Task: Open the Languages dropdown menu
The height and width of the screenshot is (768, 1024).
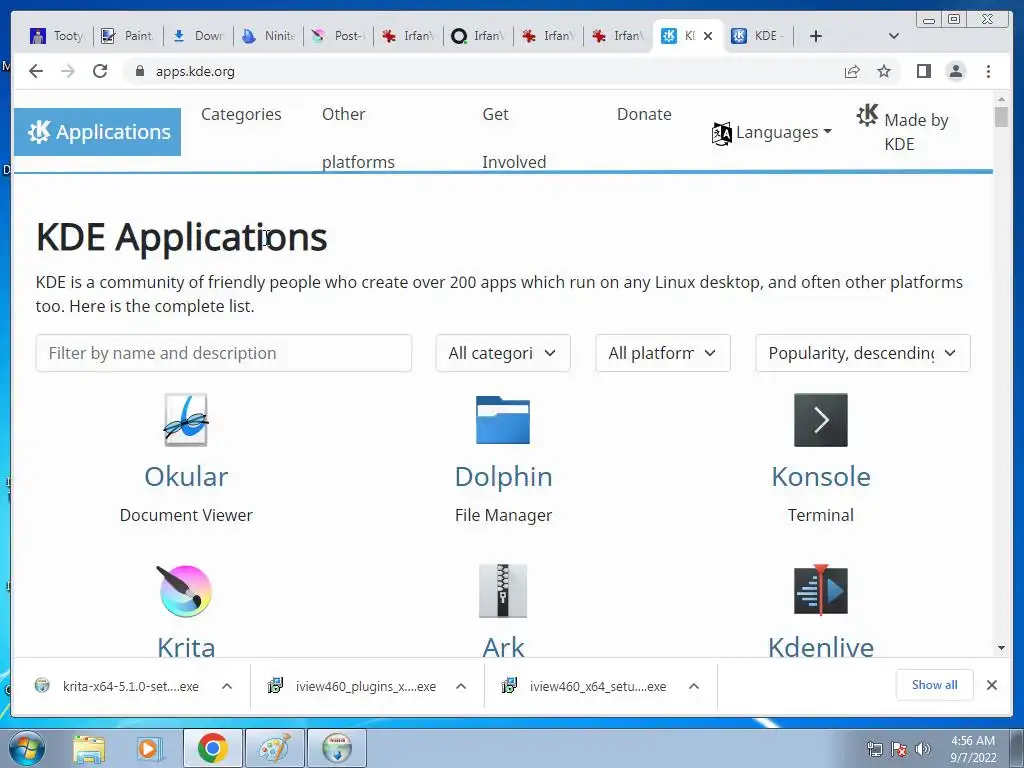Action: [x=772, y=133]
